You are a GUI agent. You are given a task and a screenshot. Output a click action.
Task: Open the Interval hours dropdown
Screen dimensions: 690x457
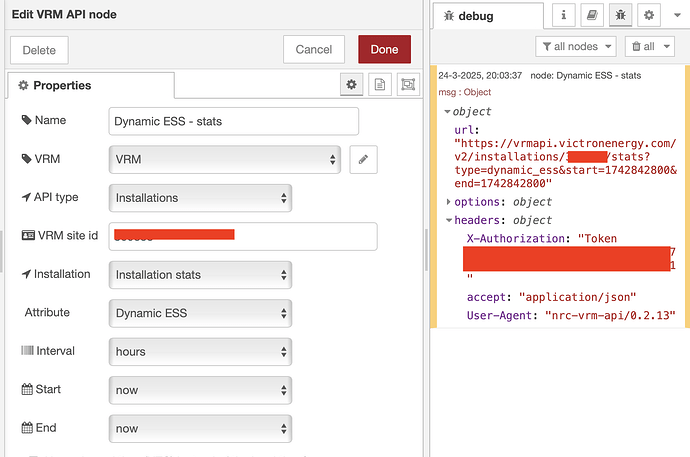pyautogui.click(x=200, y=352)
